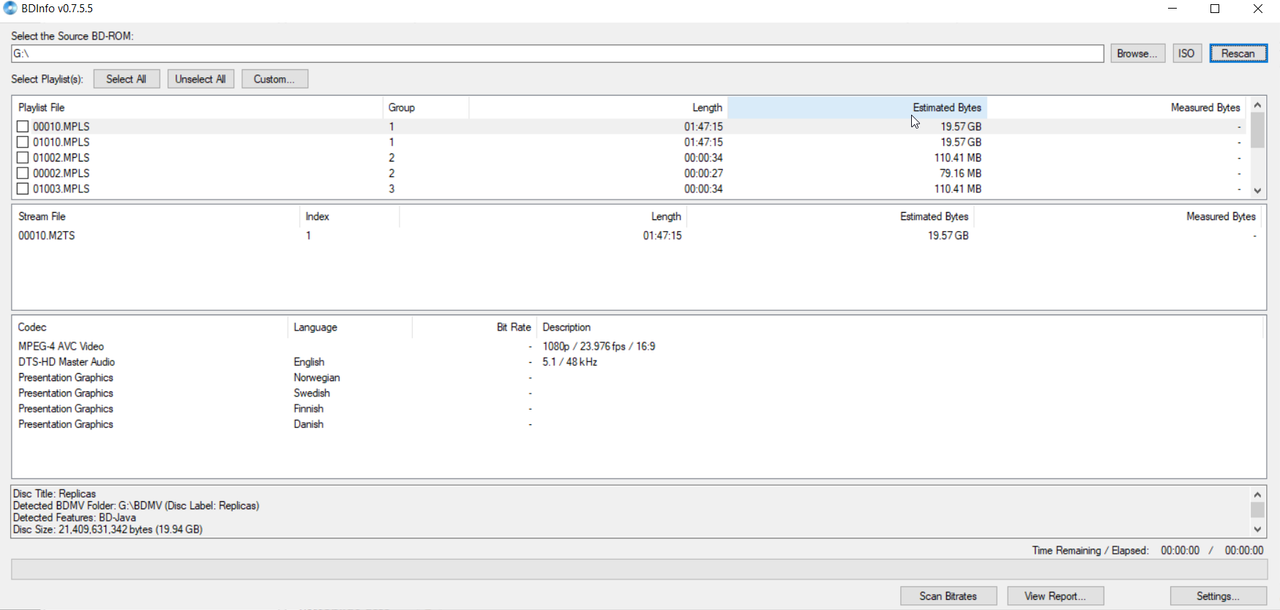The height and width of the screenshot is (610, 1280).
Task: Open Settings... dialog
Action: (1218, 596)
